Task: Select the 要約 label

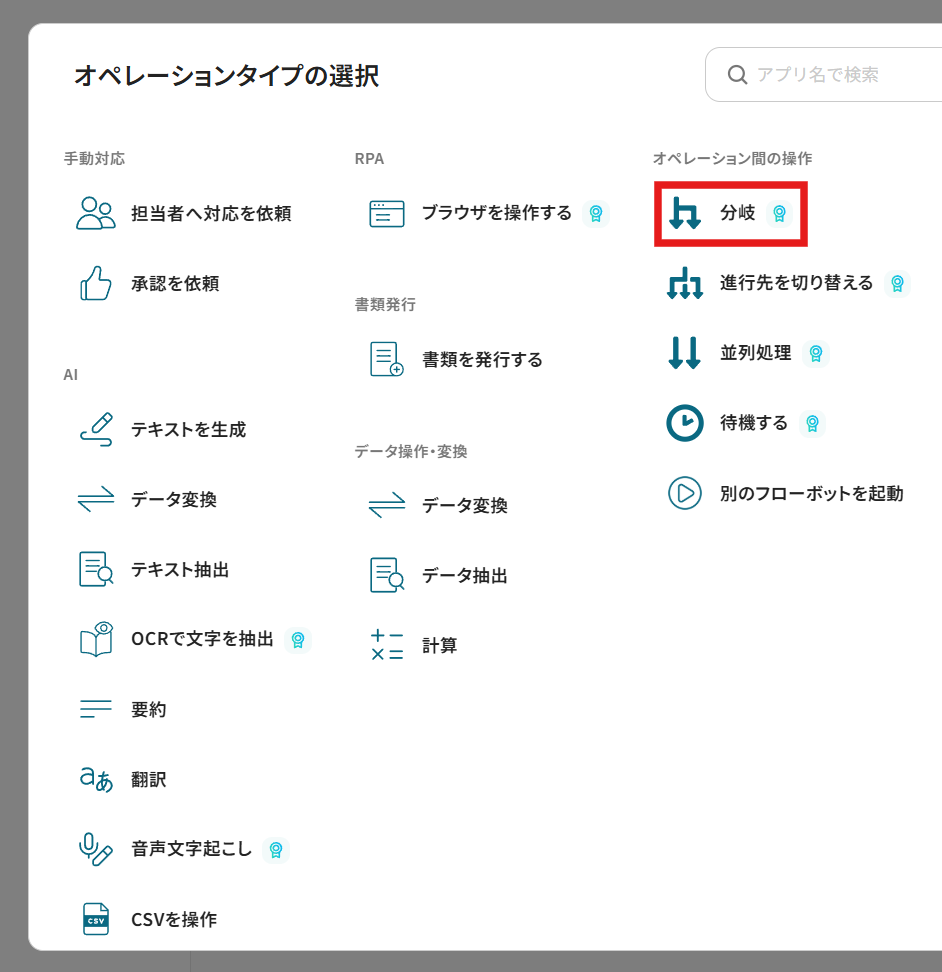Action: (148, 709)
